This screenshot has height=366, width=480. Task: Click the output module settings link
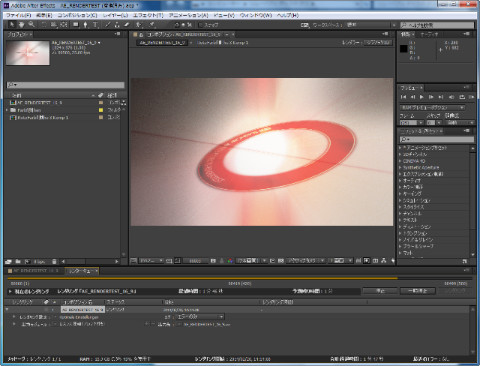(x=82, y=324)
